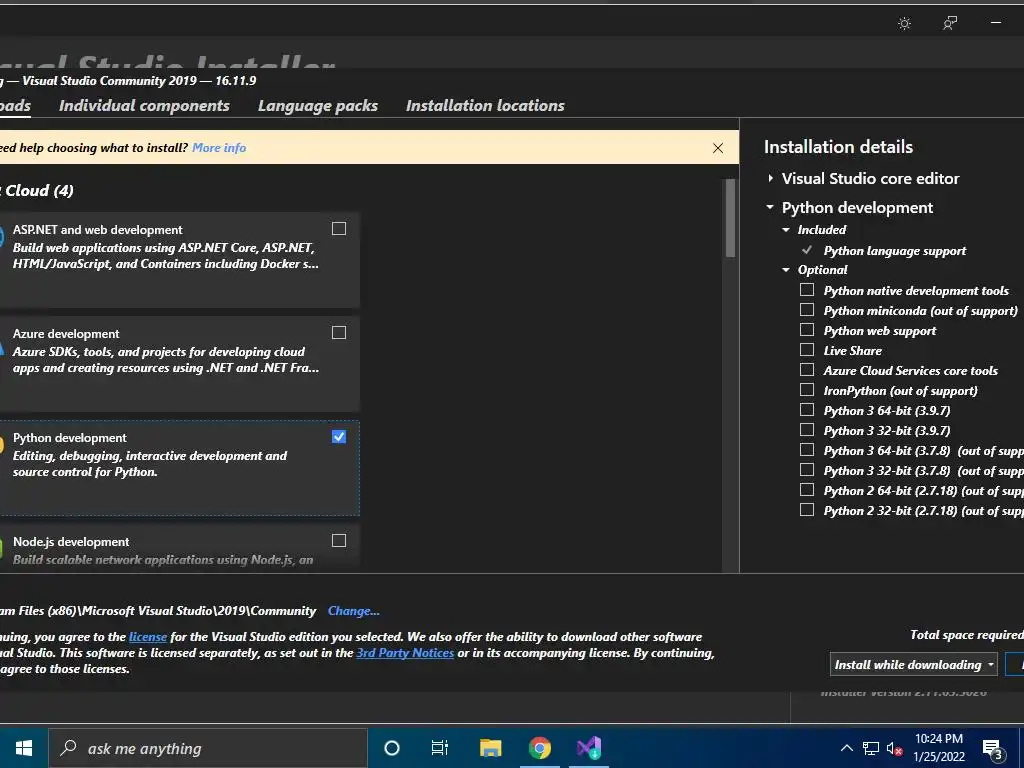The height and width of the screenshot is (768, 1024).
Task: Select Python 2 64-bit (2.7.18) checkbox
Action: point(807,490)
